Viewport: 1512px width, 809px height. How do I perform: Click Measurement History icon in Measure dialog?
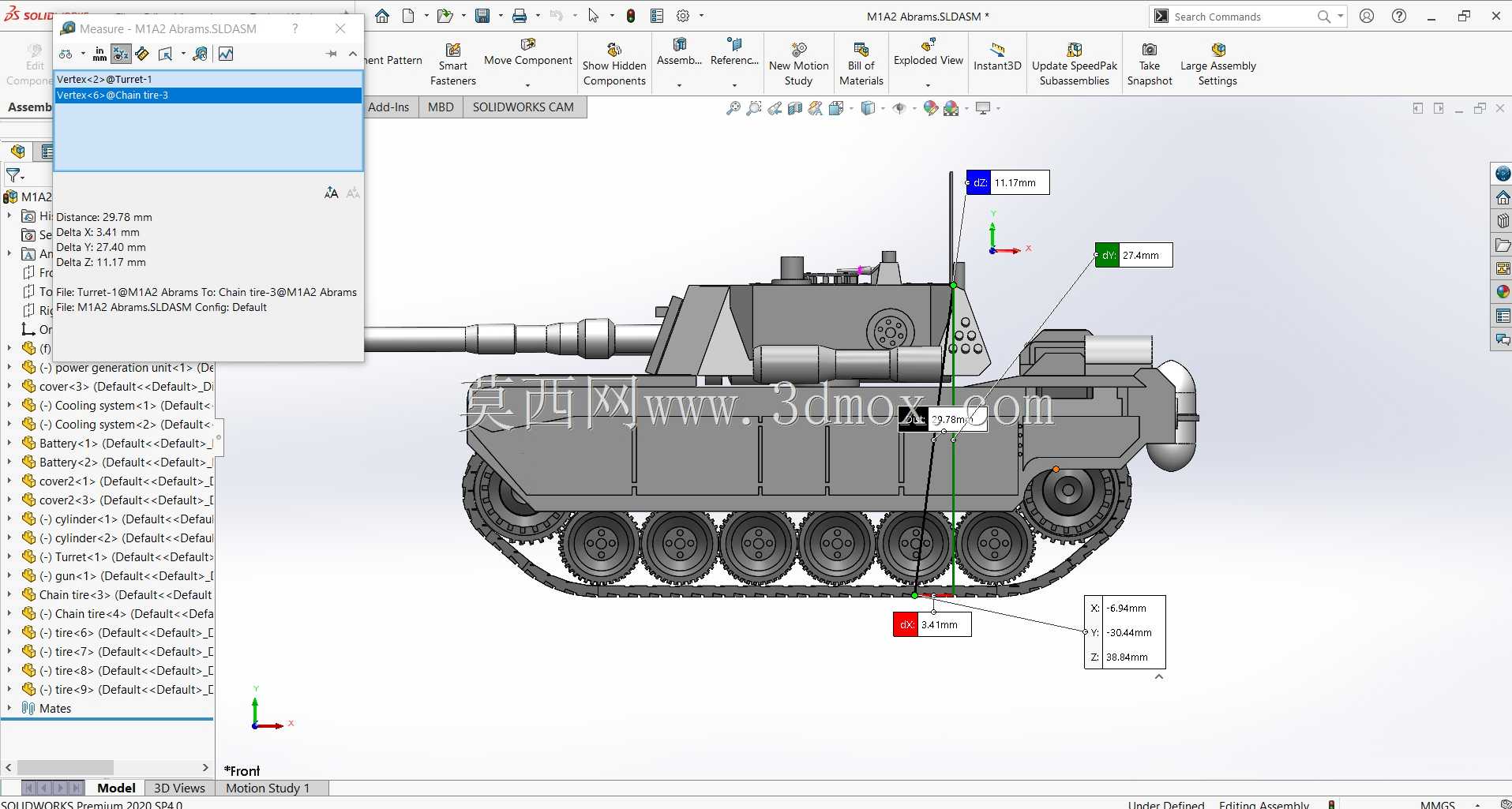click(201, 54)
